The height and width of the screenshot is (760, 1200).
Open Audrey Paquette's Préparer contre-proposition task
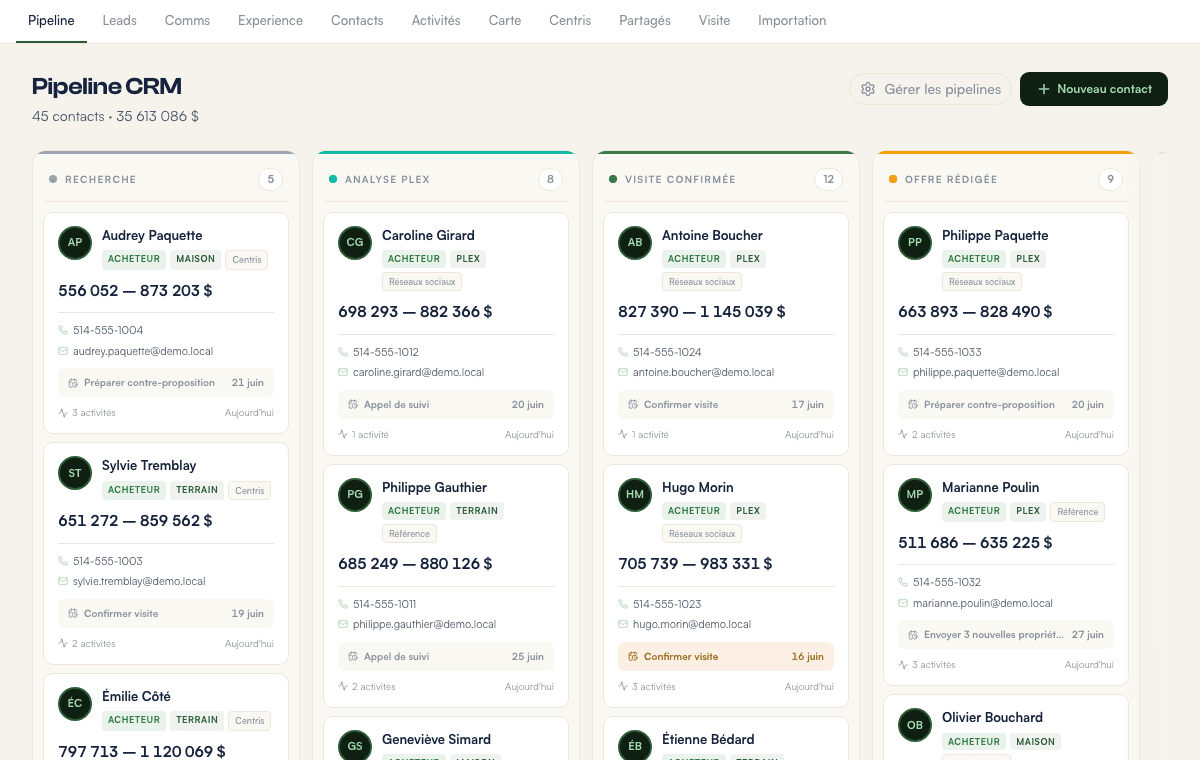(166, 383)
